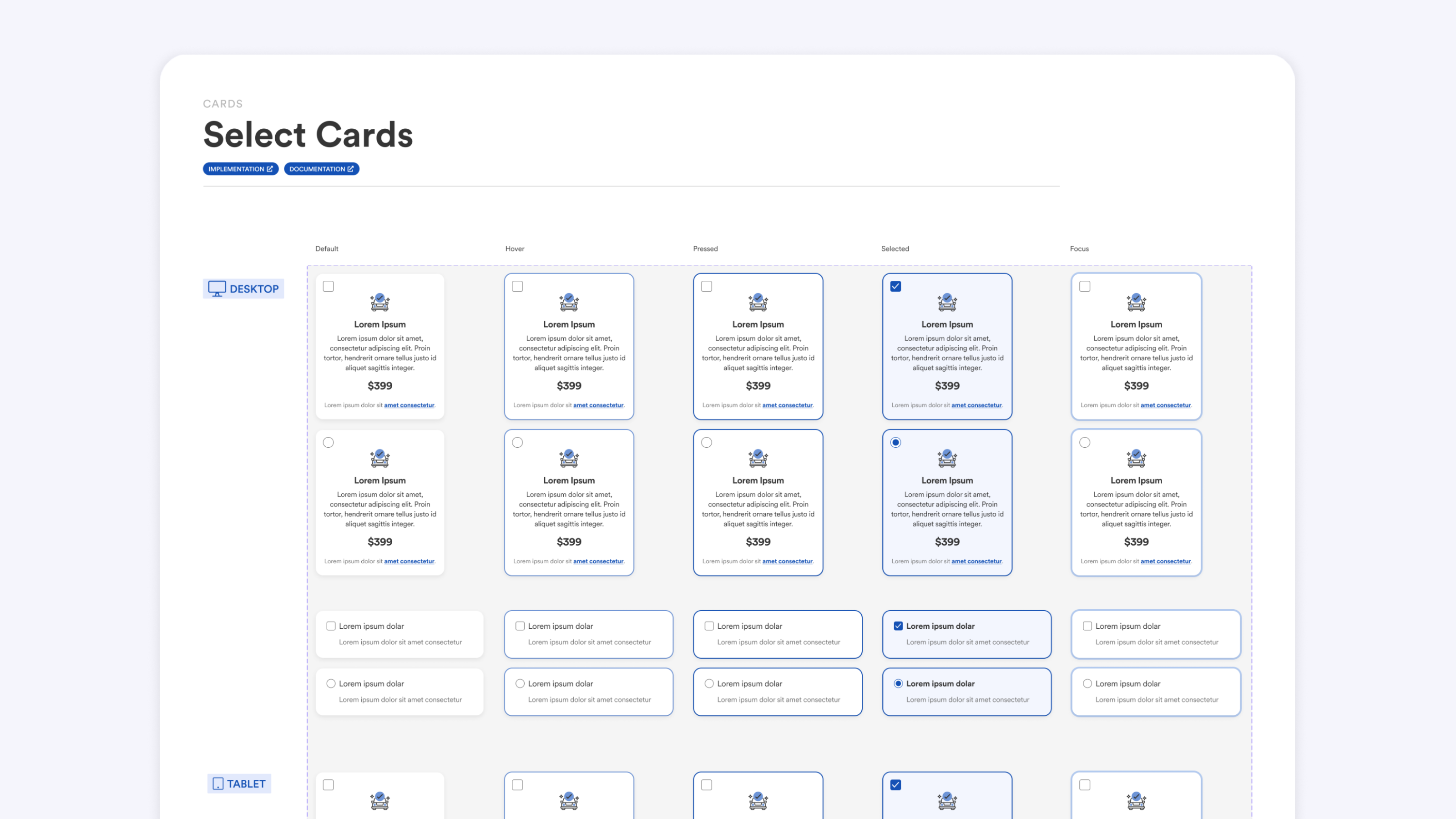1456x819 pixels.
Task: Select radio in Default compact card
Action: click(331, 683)
